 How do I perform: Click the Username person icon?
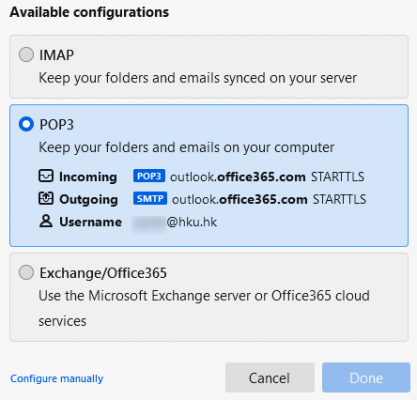[x=46, y=221]
